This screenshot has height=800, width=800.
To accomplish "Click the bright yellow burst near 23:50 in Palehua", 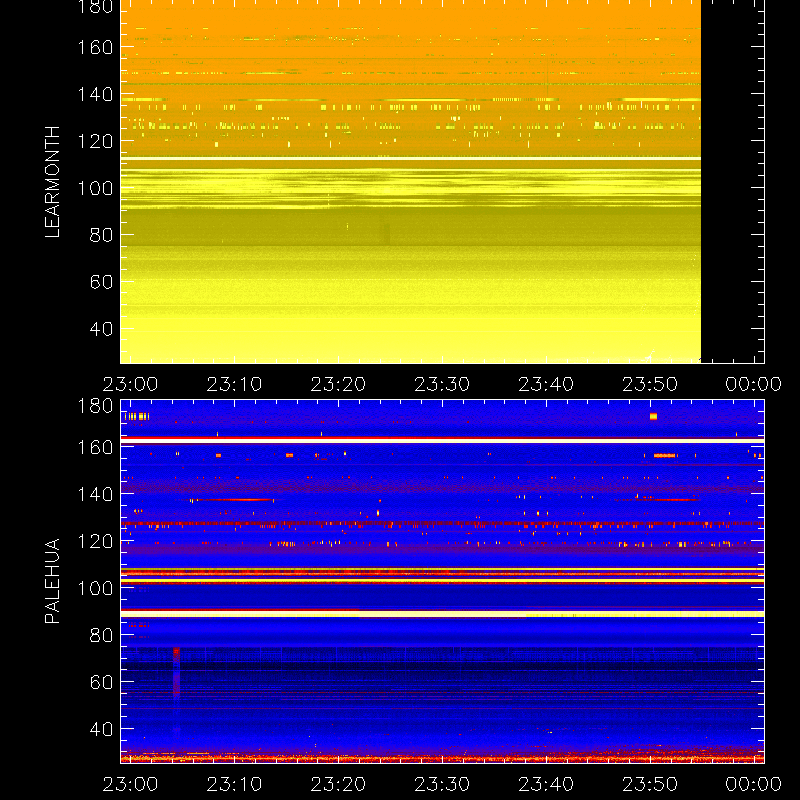I will (653, 416).
